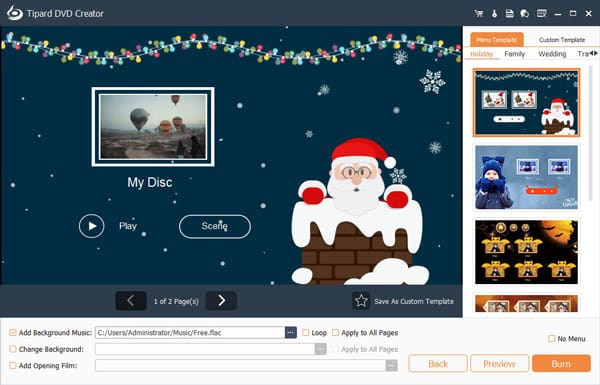Open the feedback chat icon

[x=525, y=14]
